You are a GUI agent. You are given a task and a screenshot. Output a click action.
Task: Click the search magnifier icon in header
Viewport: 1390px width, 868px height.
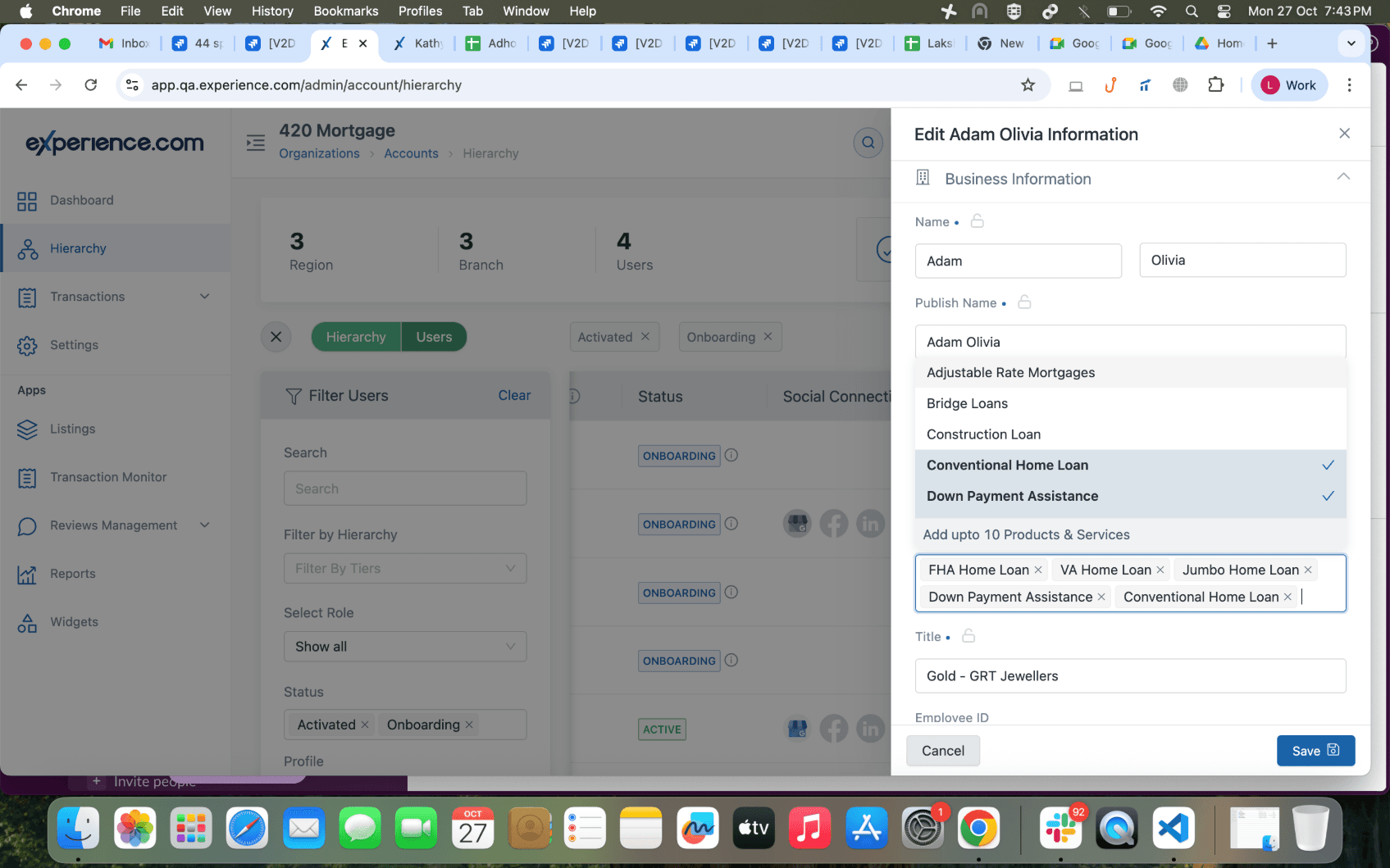868,143
